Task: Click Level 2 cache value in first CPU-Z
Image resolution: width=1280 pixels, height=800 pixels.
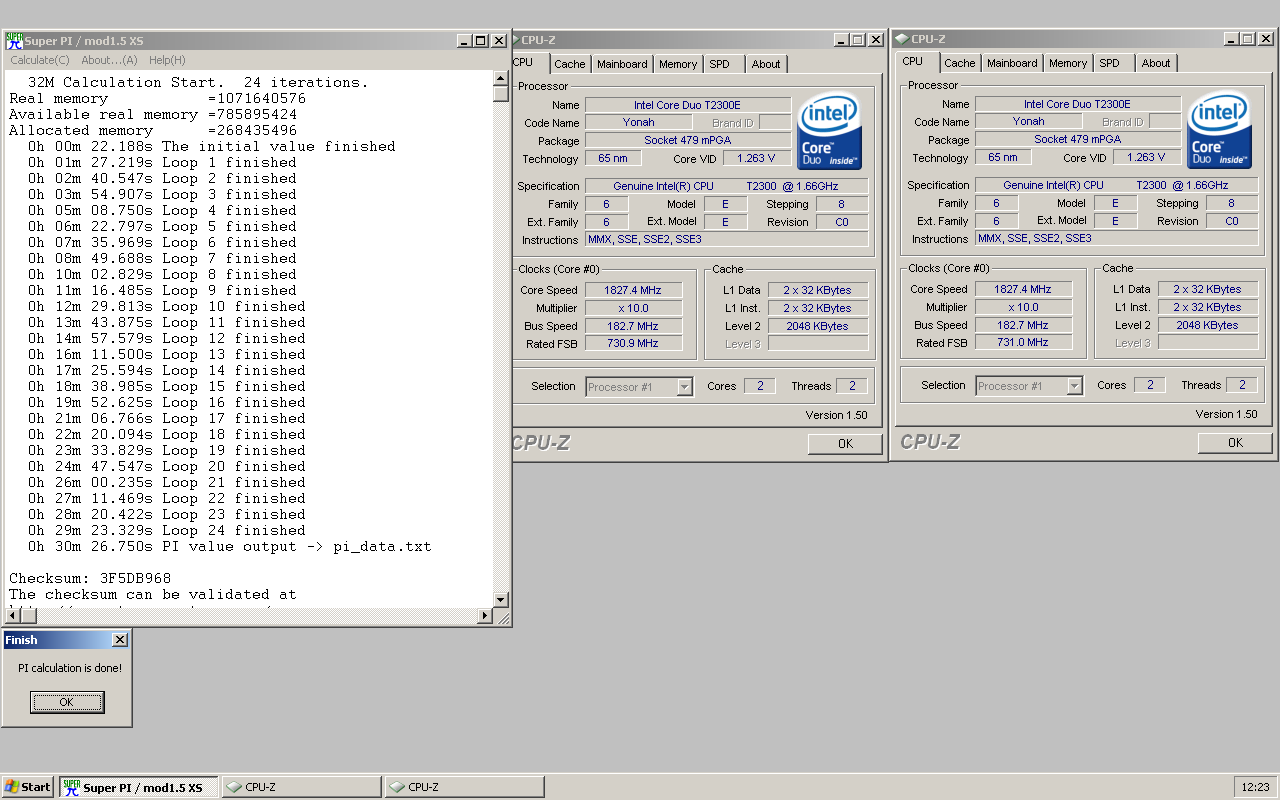Action: (x=818, y=326)
